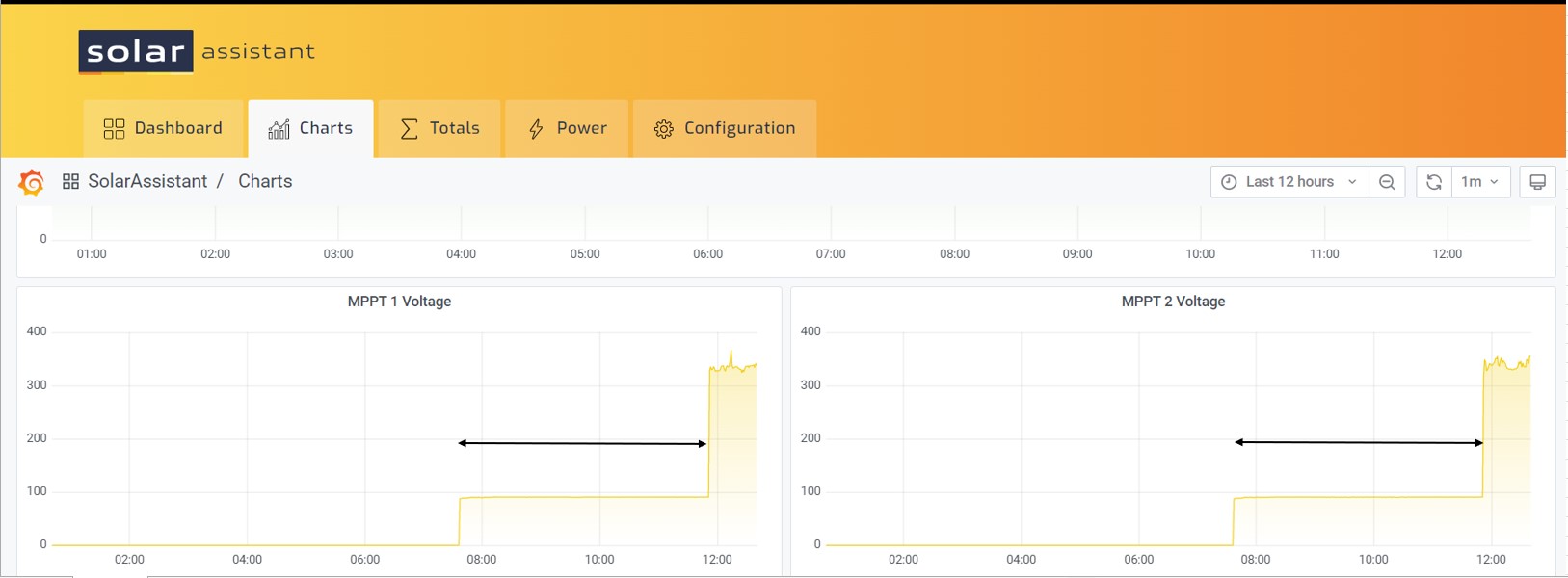Click the MPPT 2 Voltage panel title
The width and height of the screenshot is (1568, 578).
tap(1173, 302)
